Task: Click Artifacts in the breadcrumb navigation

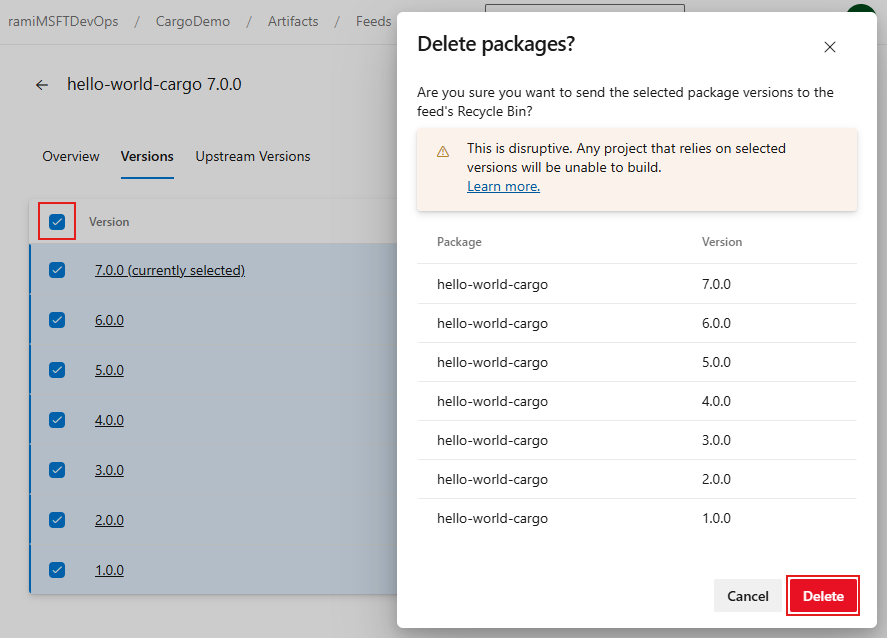Action: 292,20
